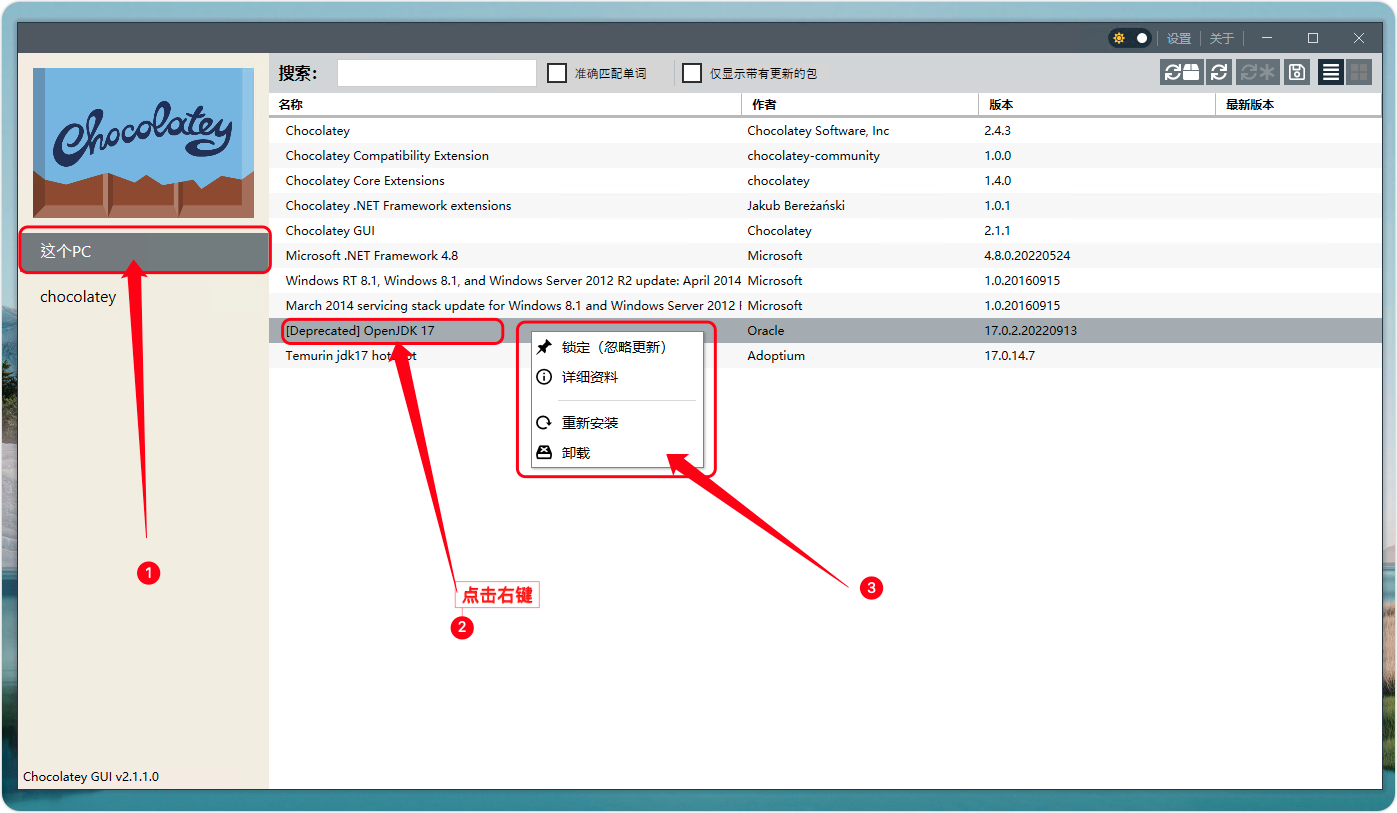Select Microsoft .NET Framework 4.8 row
Screen dimensions: 1397x813
[825, 255]
